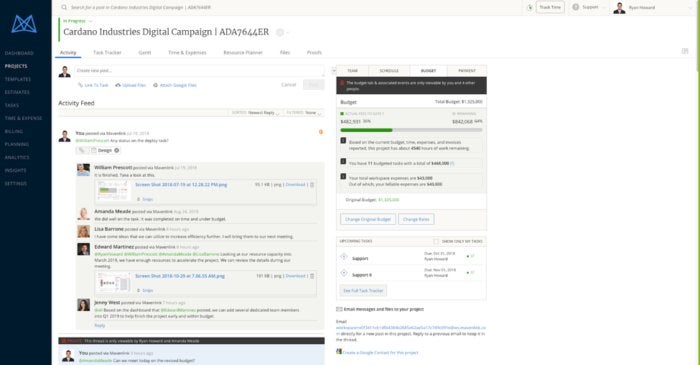Switch to the Task Tracker tab
This screenshot has height=365, width=700.
point(107,52)
